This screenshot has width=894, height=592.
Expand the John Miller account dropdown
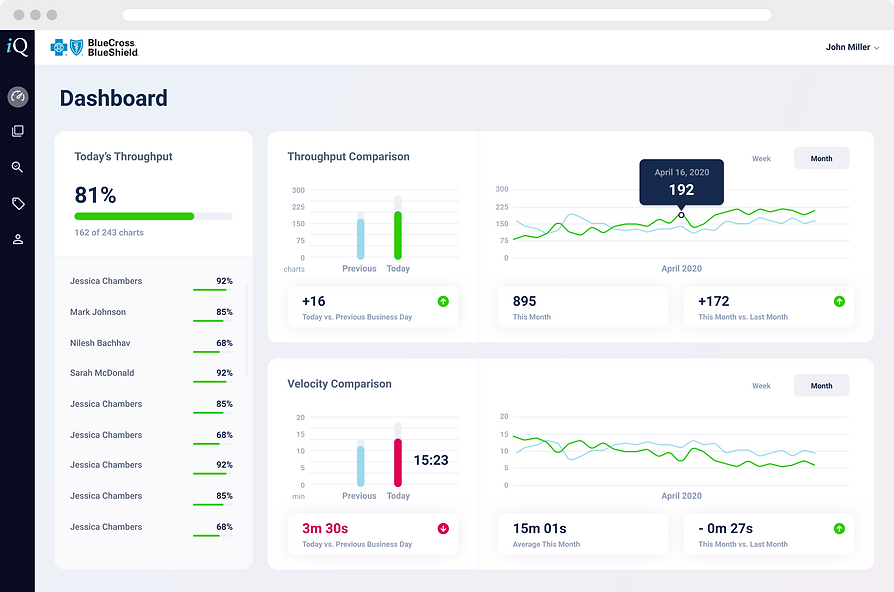[851, 46]
